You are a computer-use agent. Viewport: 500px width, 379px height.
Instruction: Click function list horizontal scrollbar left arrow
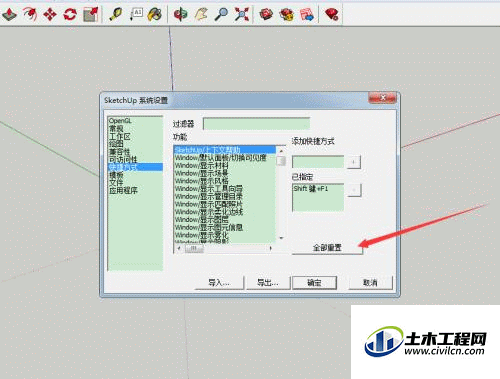point(179,248)
